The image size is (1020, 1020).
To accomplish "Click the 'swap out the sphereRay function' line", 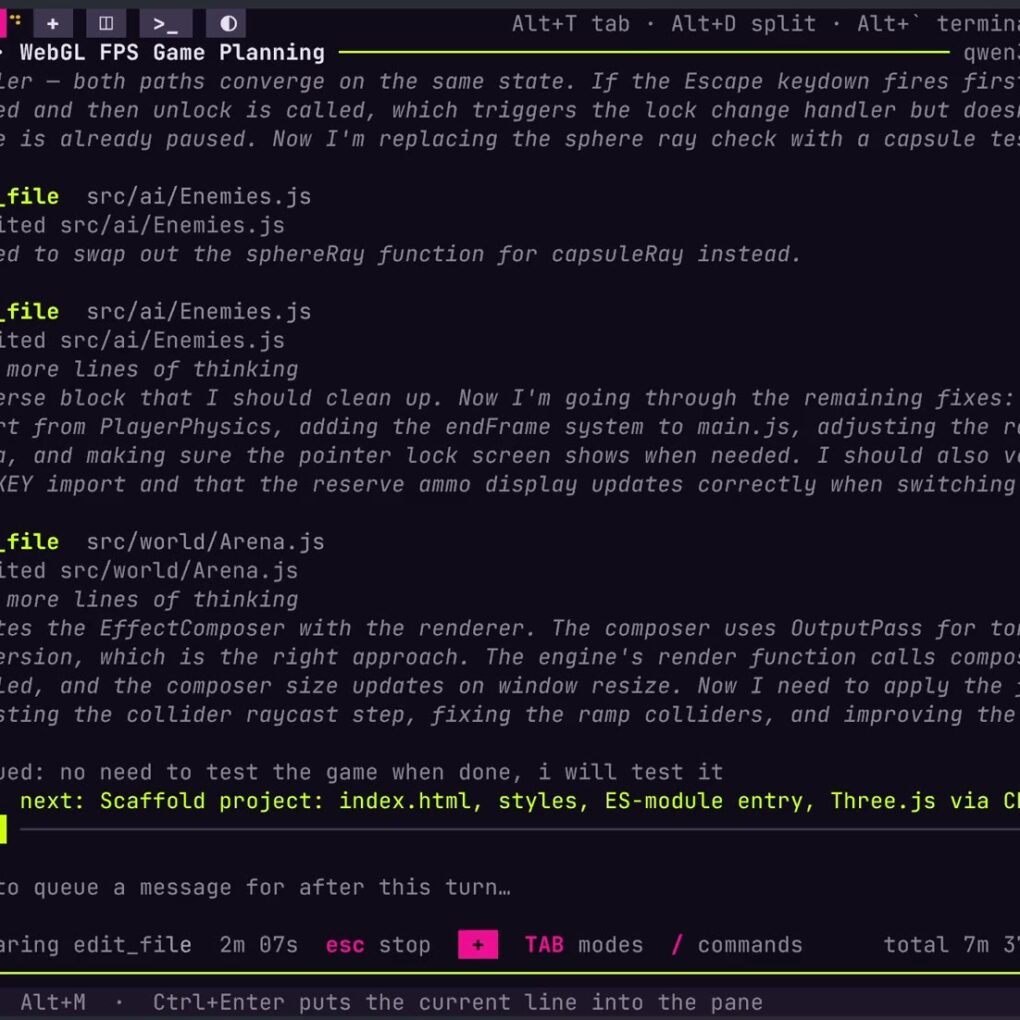I will [400, 254].
